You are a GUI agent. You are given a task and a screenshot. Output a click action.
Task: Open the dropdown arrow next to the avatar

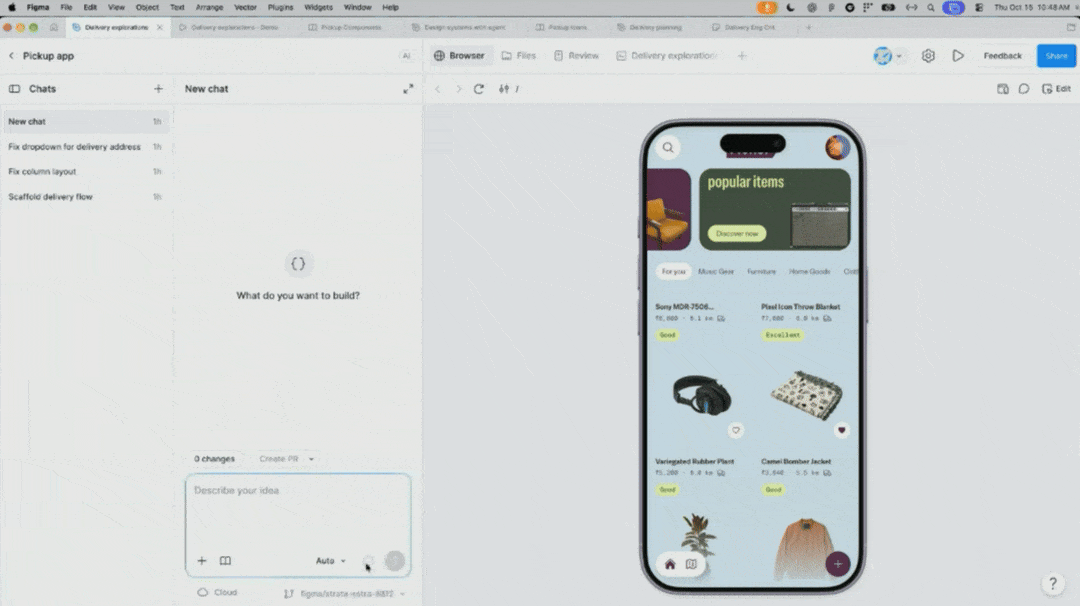[x=899, y=56]
